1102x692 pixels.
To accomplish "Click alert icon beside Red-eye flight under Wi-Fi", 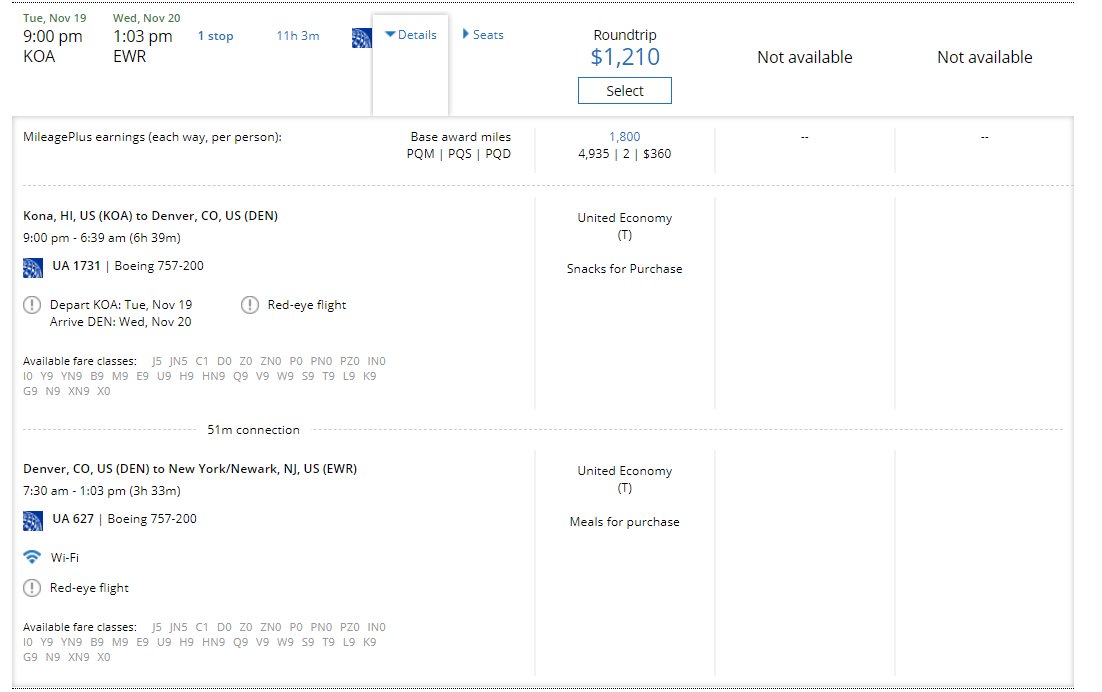I will [x=32, y=588].
